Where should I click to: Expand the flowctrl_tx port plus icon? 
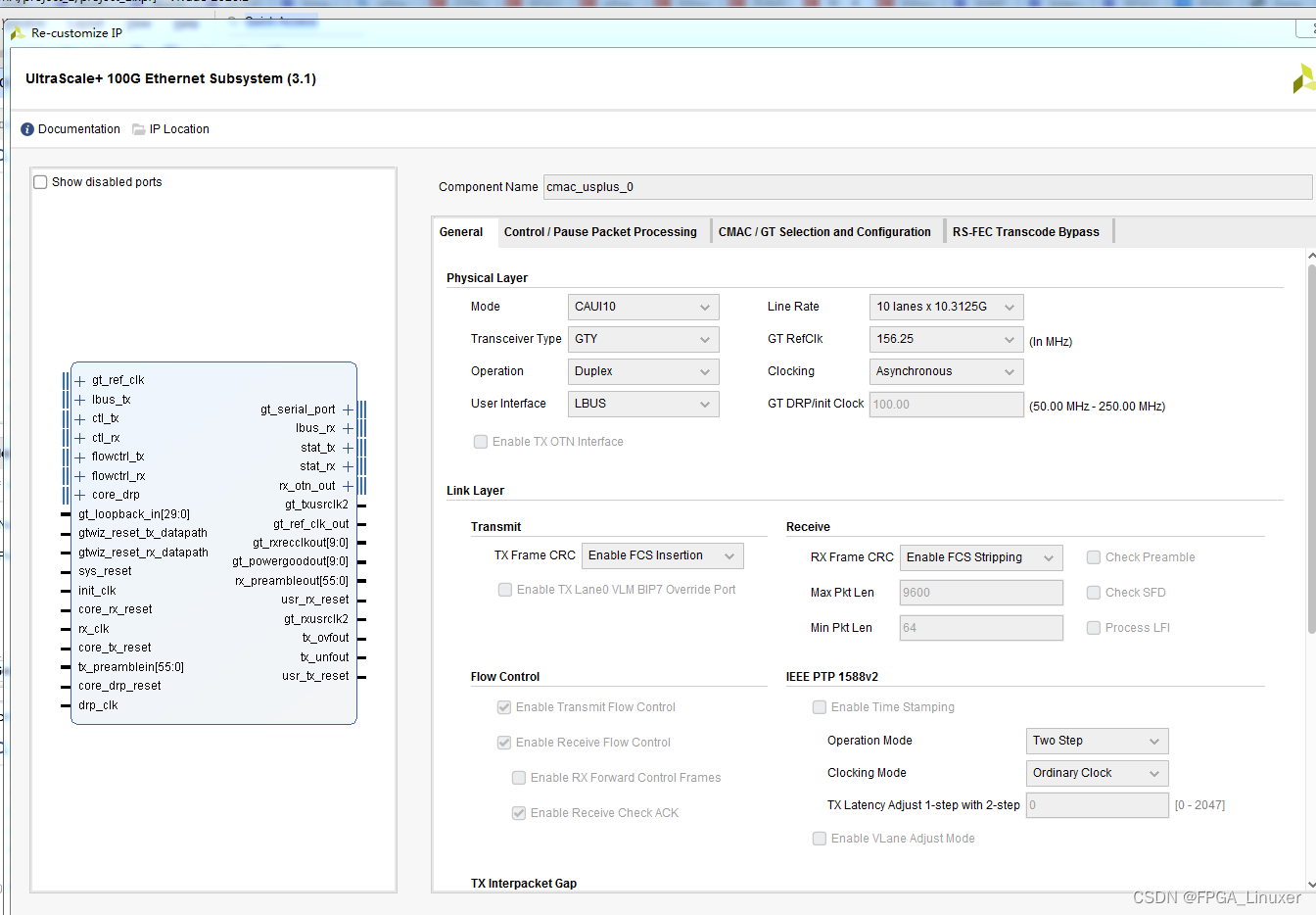(80, 457)
